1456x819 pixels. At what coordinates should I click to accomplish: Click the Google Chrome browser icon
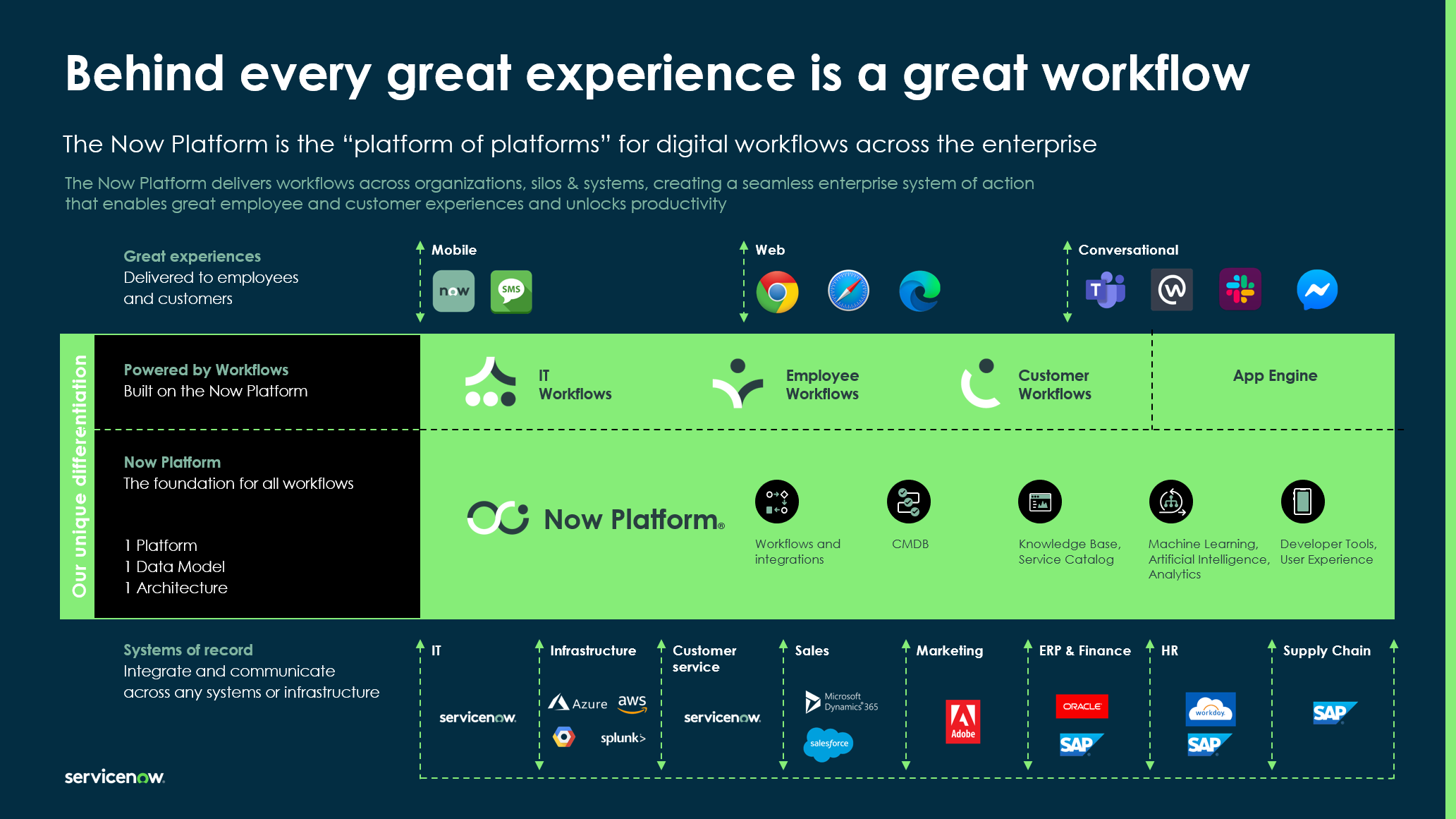(x=777, y=291)
